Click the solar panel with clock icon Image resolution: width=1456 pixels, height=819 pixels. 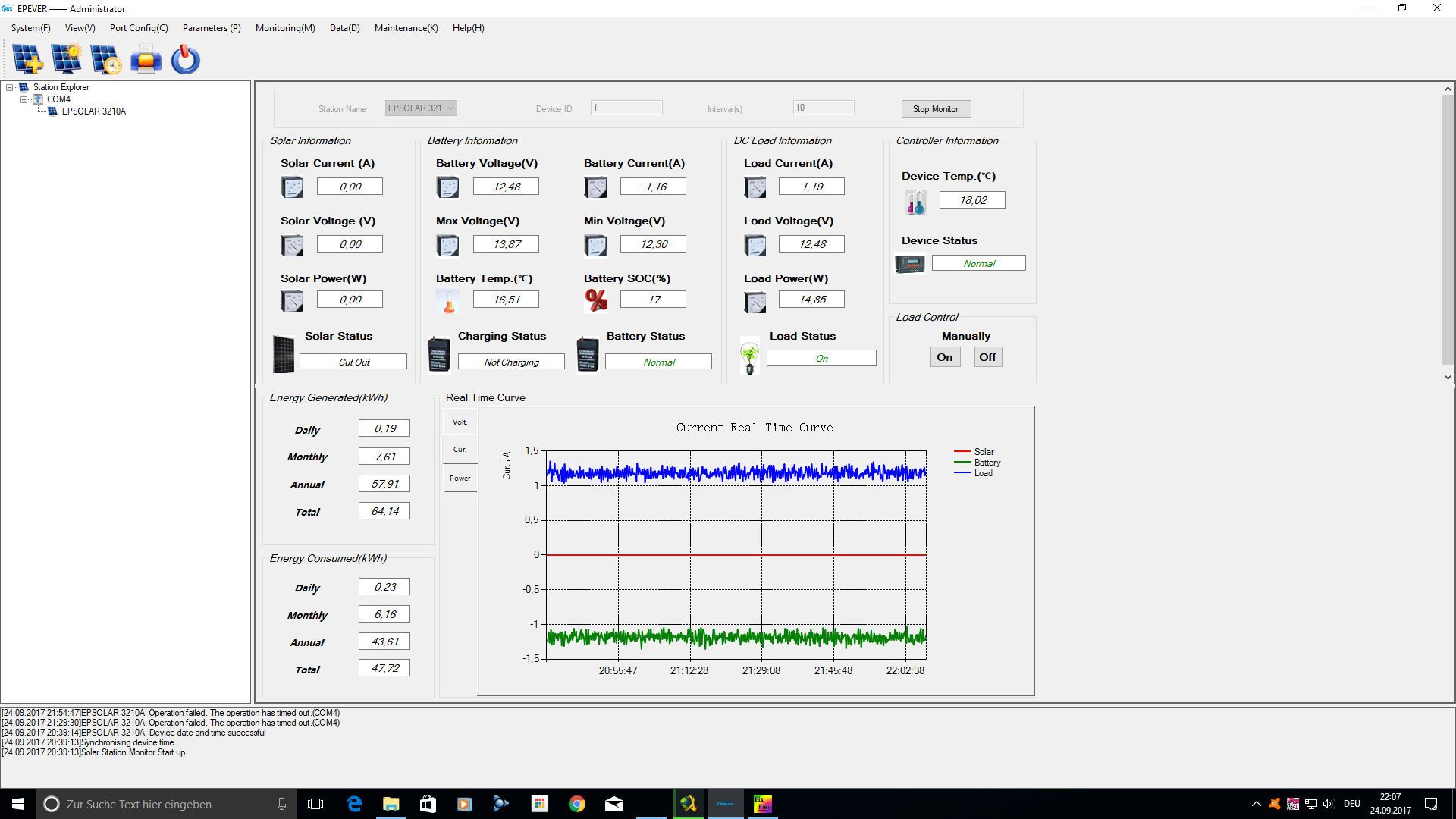click(x=105, y=59)
